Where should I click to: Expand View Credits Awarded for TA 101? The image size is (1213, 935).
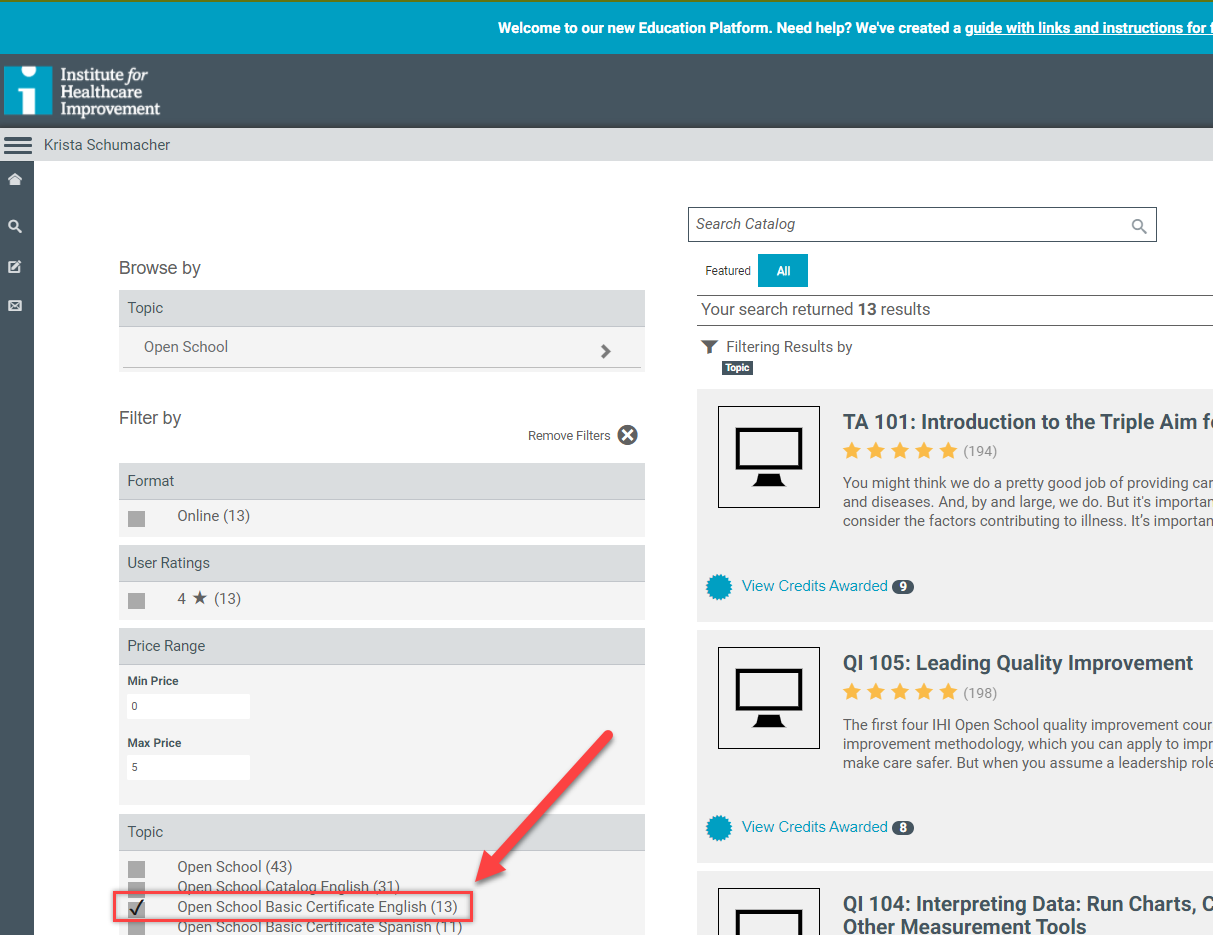[x=814, y=586]
